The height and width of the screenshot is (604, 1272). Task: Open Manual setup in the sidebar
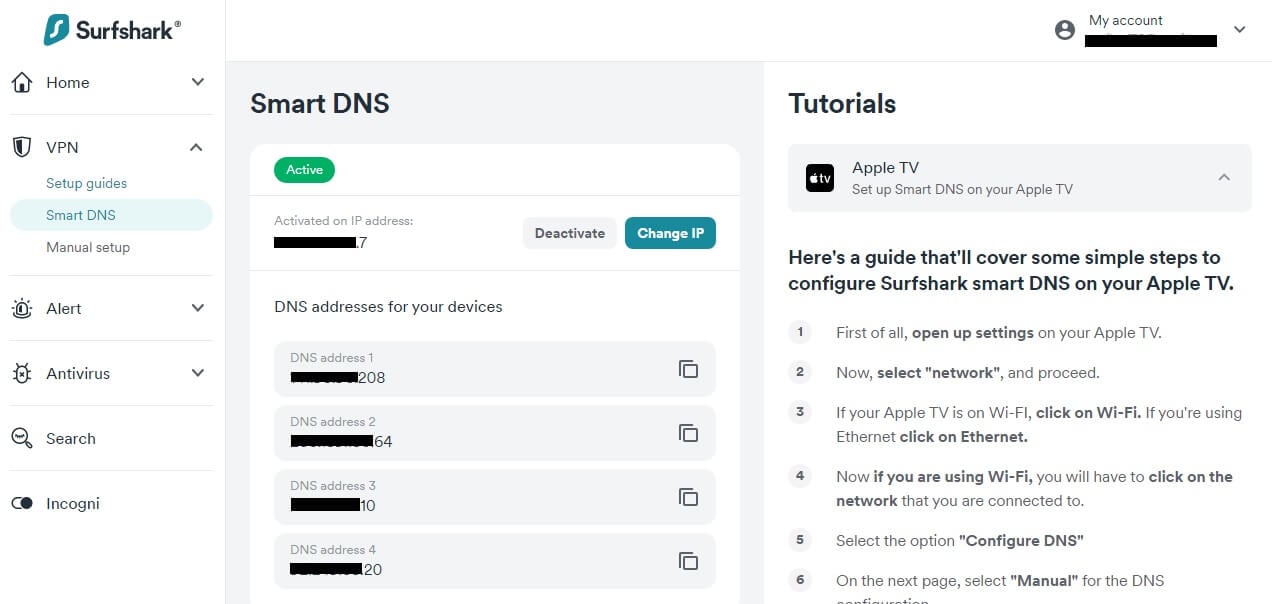[x=88, y=247]
